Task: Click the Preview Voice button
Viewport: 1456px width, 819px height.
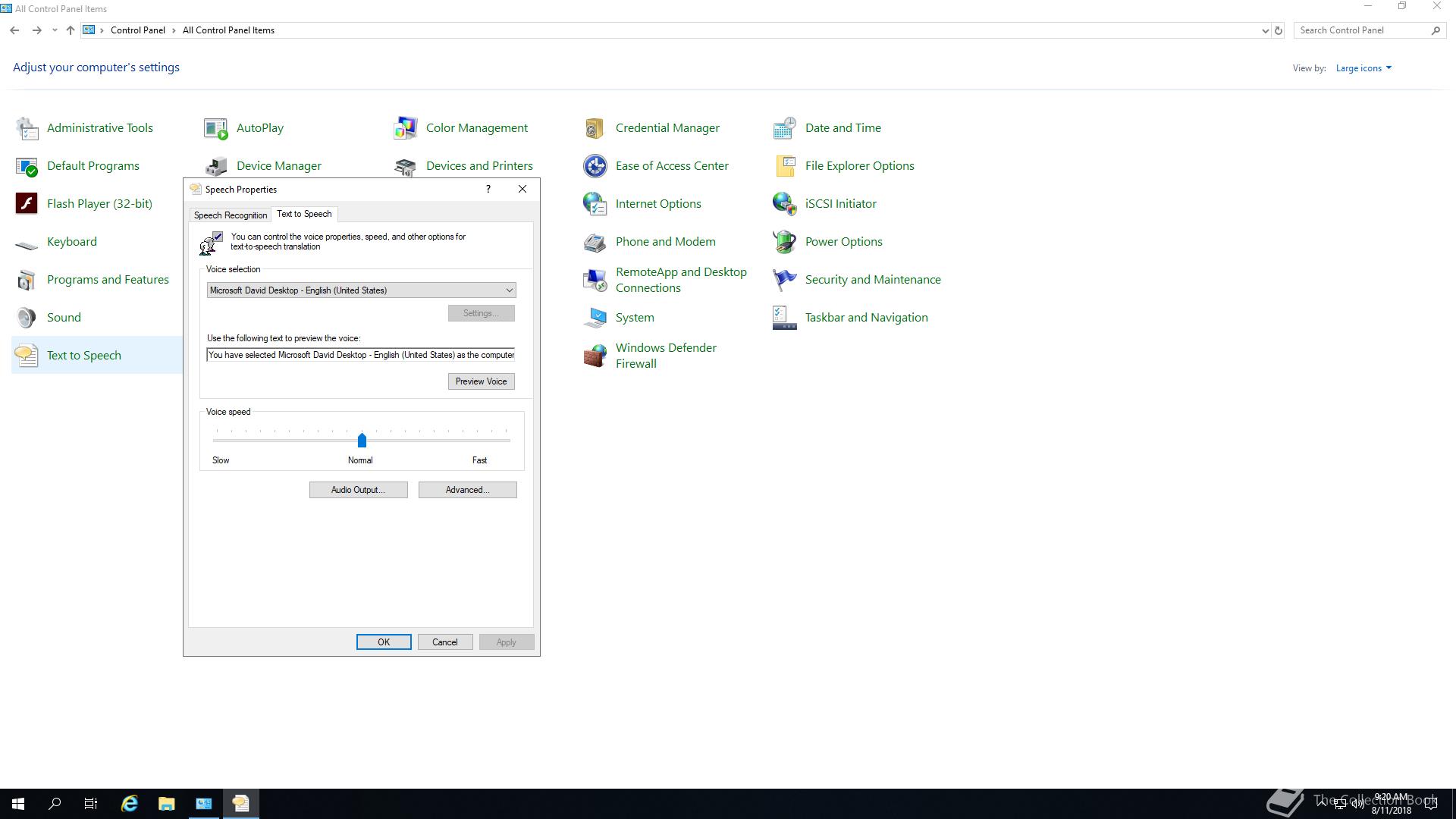Action: [x=481, y=381]
